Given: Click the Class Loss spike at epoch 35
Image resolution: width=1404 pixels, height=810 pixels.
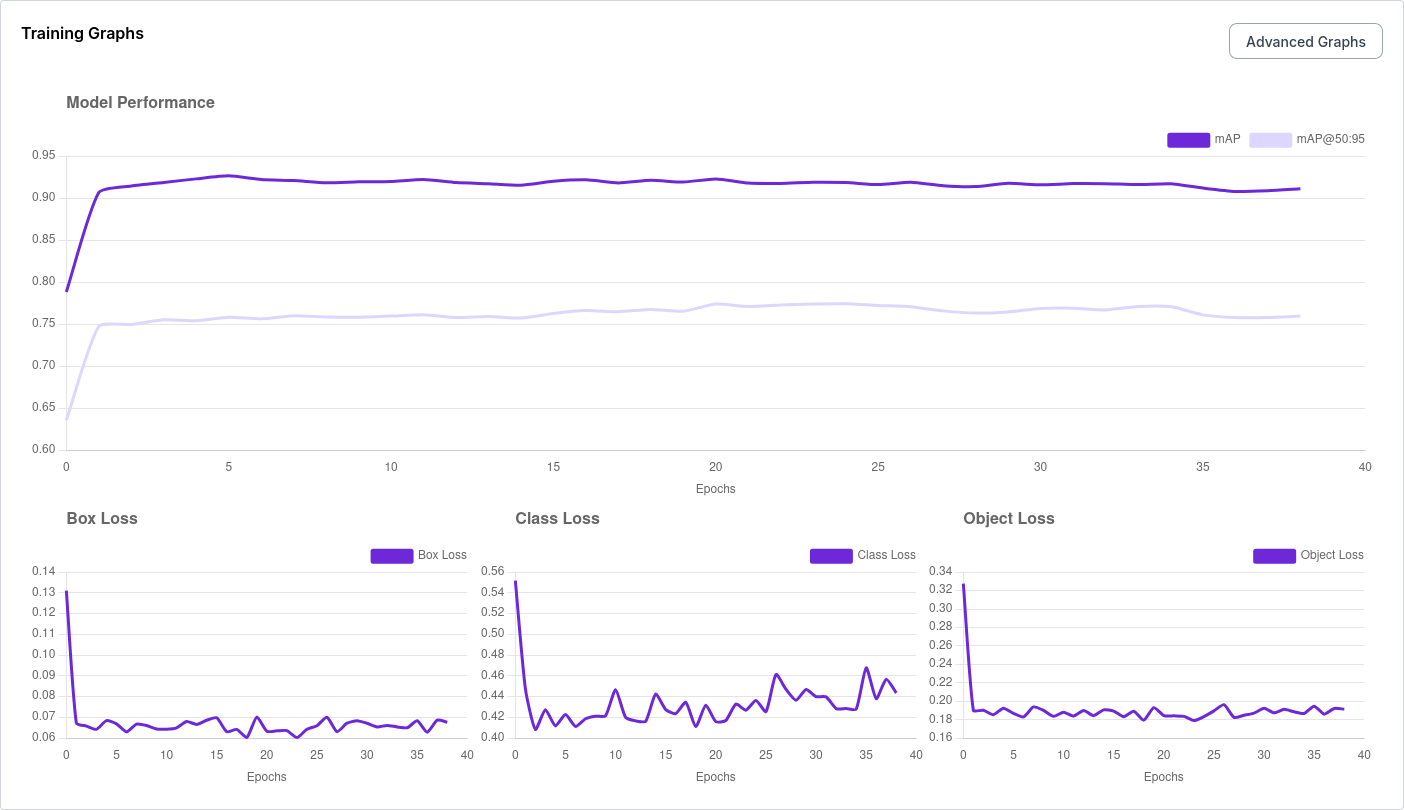Looking at the screenshot, I should click(866, 668).
